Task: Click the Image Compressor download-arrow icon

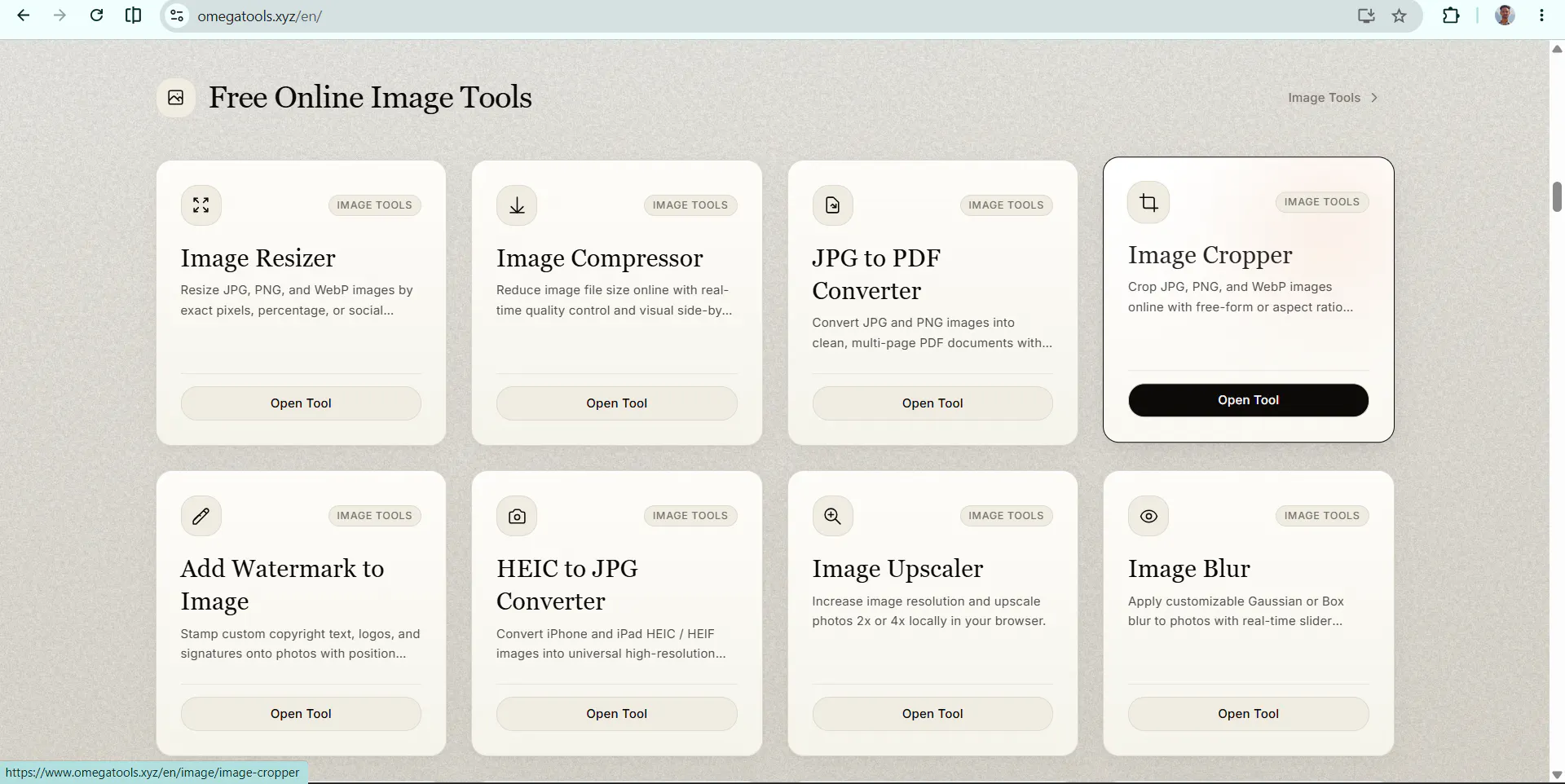Action: tap(517, 205)
